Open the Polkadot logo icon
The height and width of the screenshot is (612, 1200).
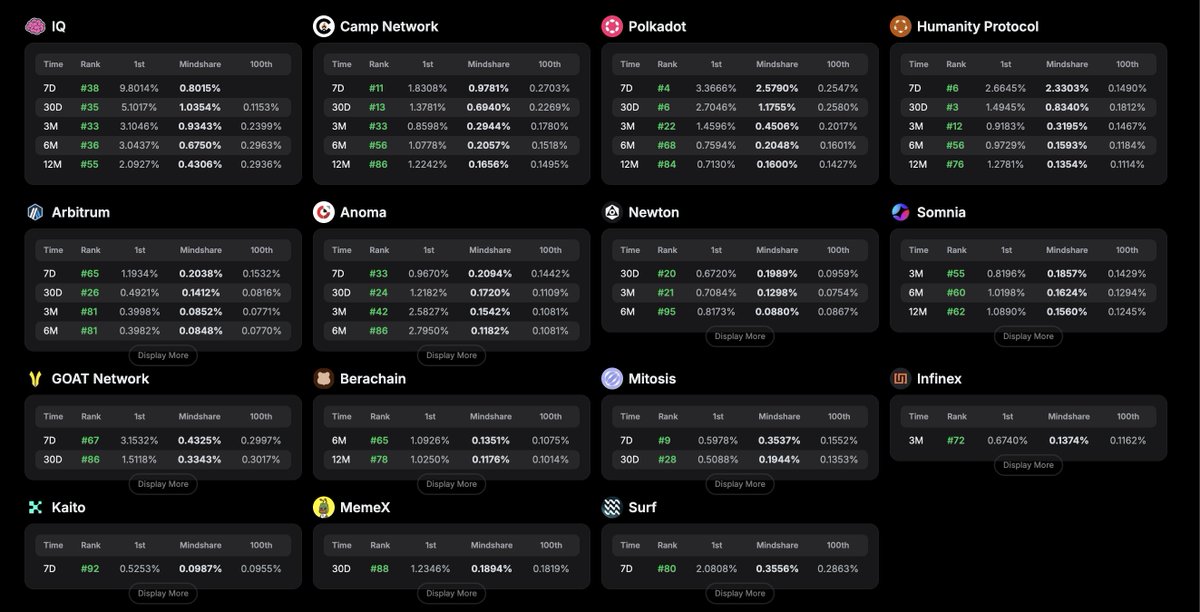click(611, 26)
